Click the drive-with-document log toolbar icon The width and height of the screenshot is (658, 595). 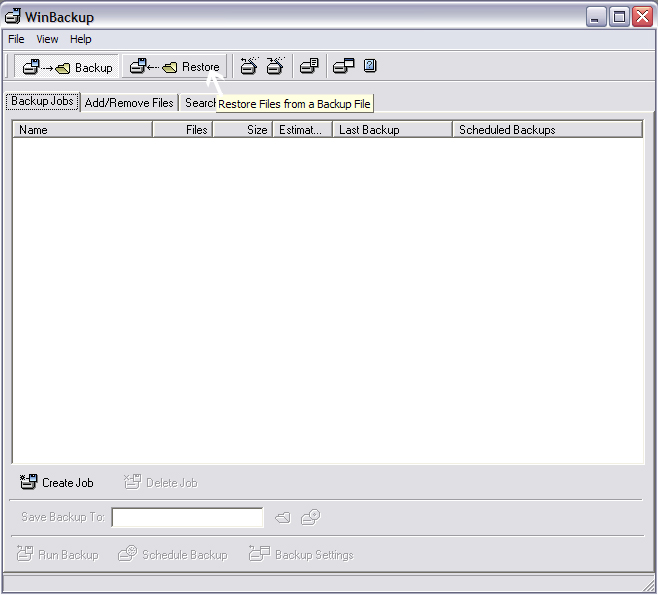click(309, 66)
